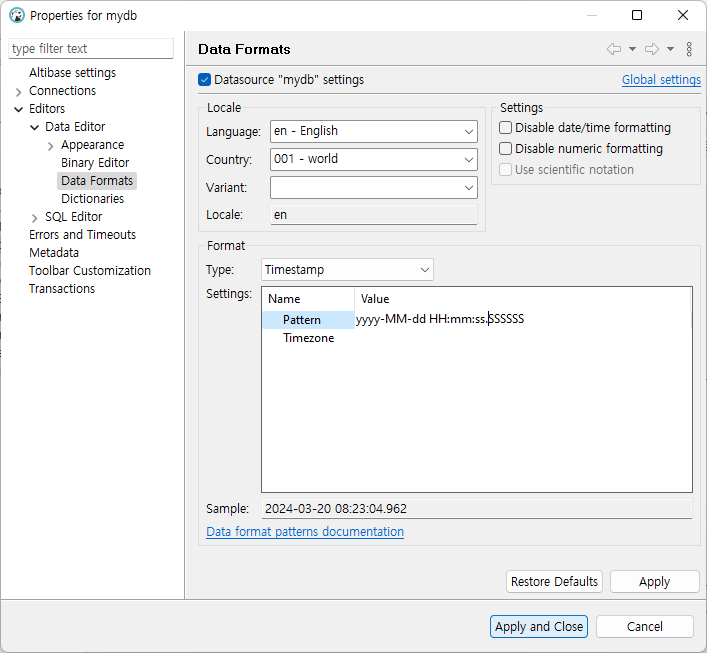Open the back history dropdown arrow
The height and width of the screenshot is (653, 707).
coord(632,49)
